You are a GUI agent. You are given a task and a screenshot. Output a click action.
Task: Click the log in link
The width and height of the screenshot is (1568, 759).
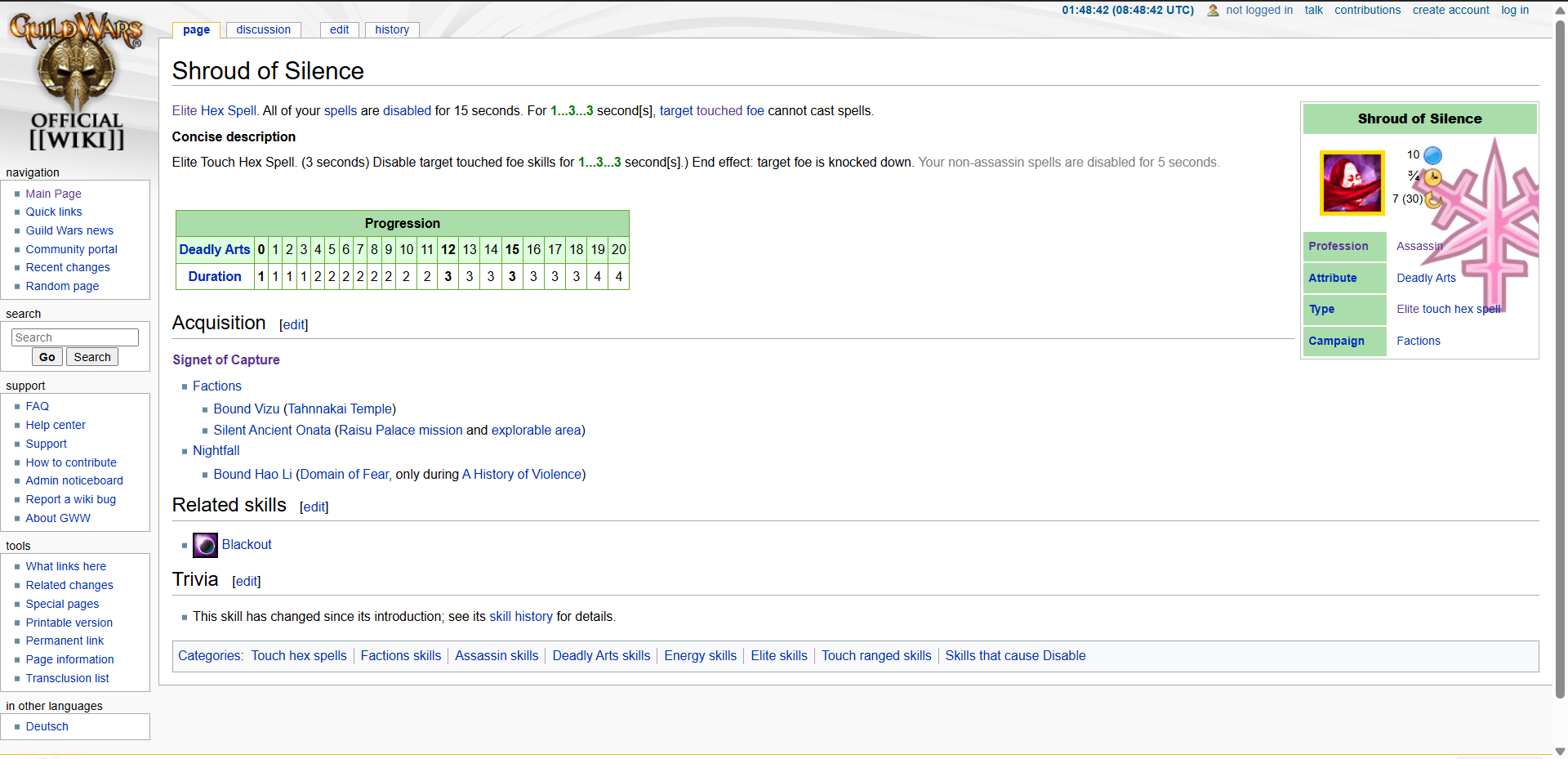click(1514, 10)
